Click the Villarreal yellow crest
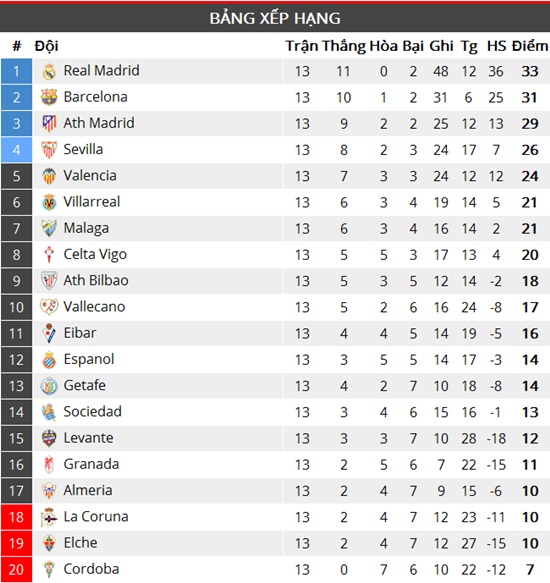 pos(49,202)
